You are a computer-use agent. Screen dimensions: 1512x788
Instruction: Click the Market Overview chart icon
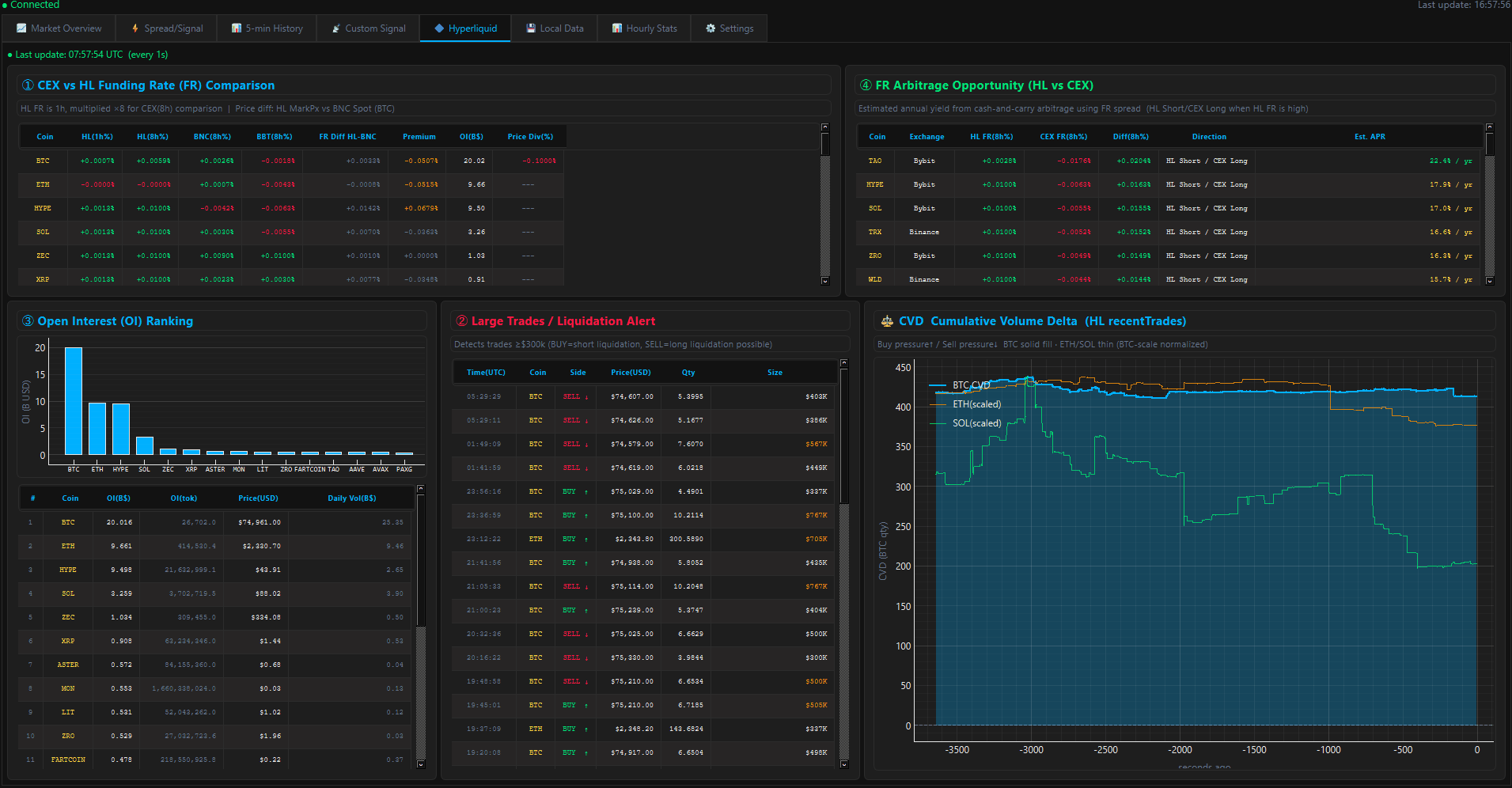coord(21,28)
